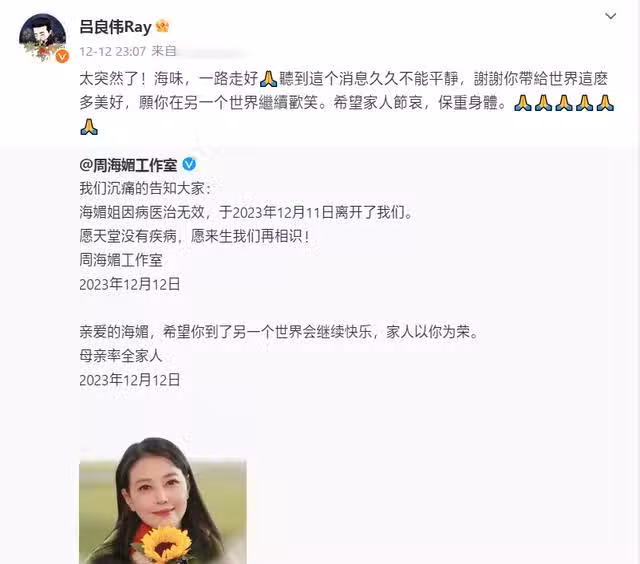This screenshot has width=640, height=564.
Task: Click the 母亲率全家人 signature line
Action: [121, 356]
